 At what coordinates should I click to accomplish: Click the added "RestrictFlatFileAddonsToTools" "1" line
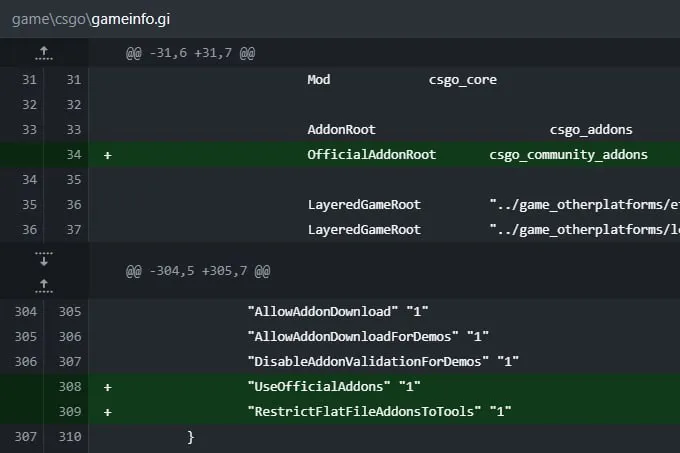click(x=379, y=411)
